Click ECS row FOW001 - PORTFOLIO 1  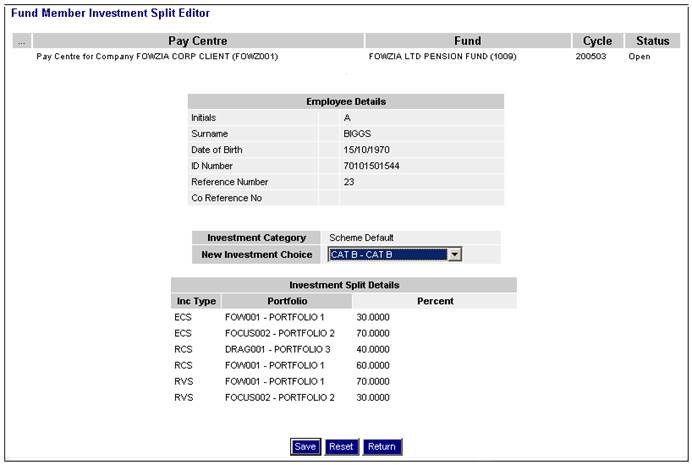275,317
